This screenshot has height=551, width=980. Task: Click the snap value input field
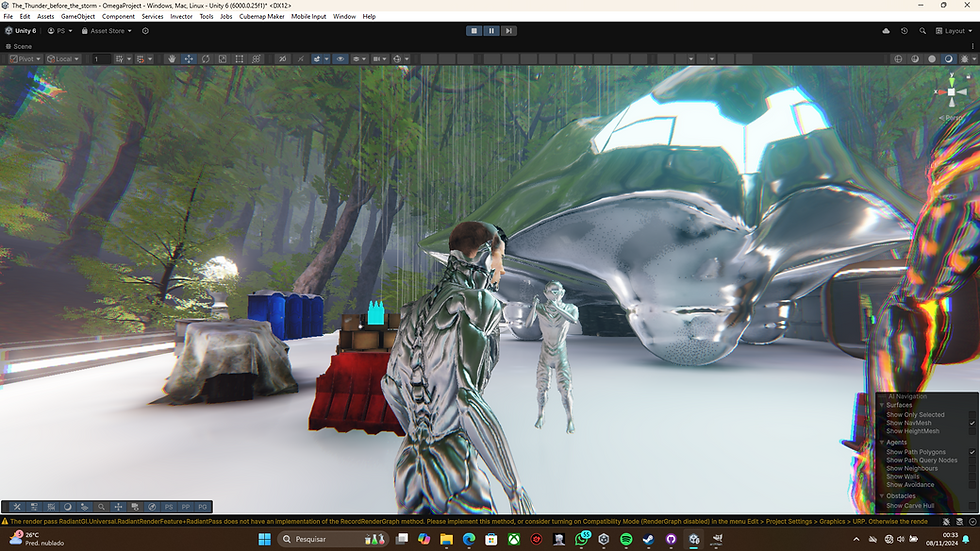(101, 59)
